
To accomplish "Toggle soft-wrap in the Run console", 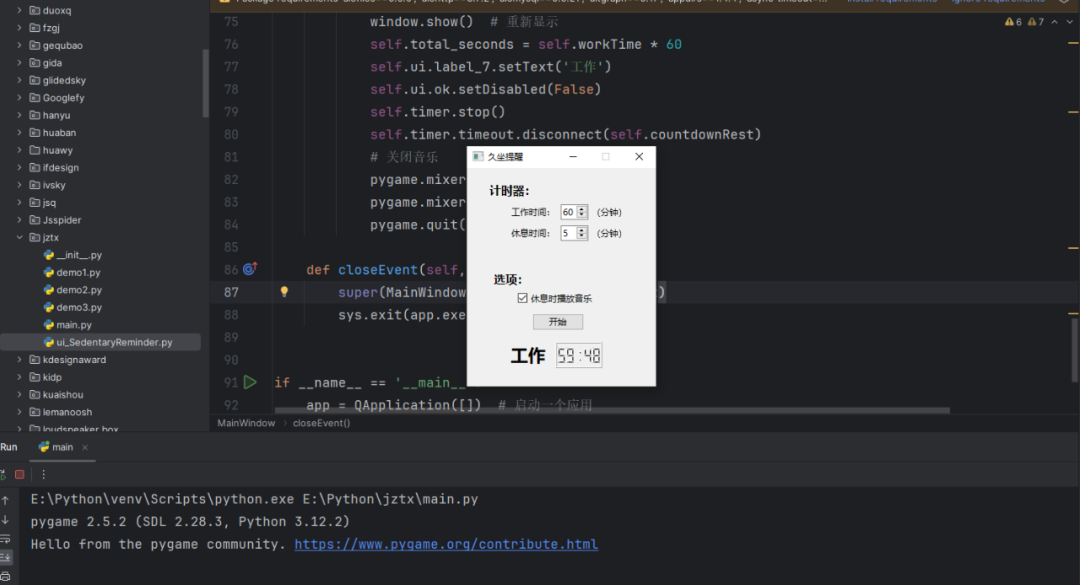I will click(x=6, y=539).
